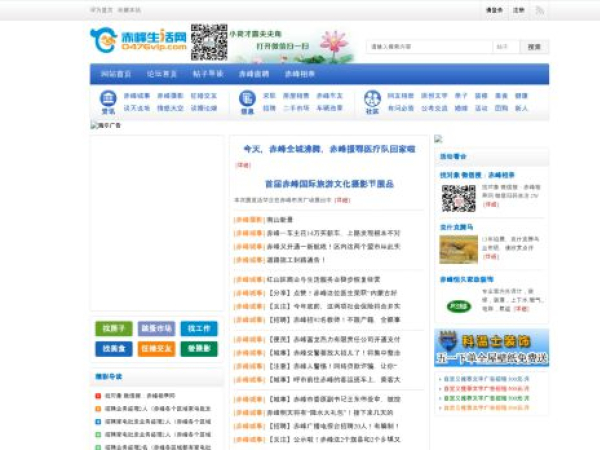
Task: Click the broken 展示广告 image placeholder
Action: 106,125
